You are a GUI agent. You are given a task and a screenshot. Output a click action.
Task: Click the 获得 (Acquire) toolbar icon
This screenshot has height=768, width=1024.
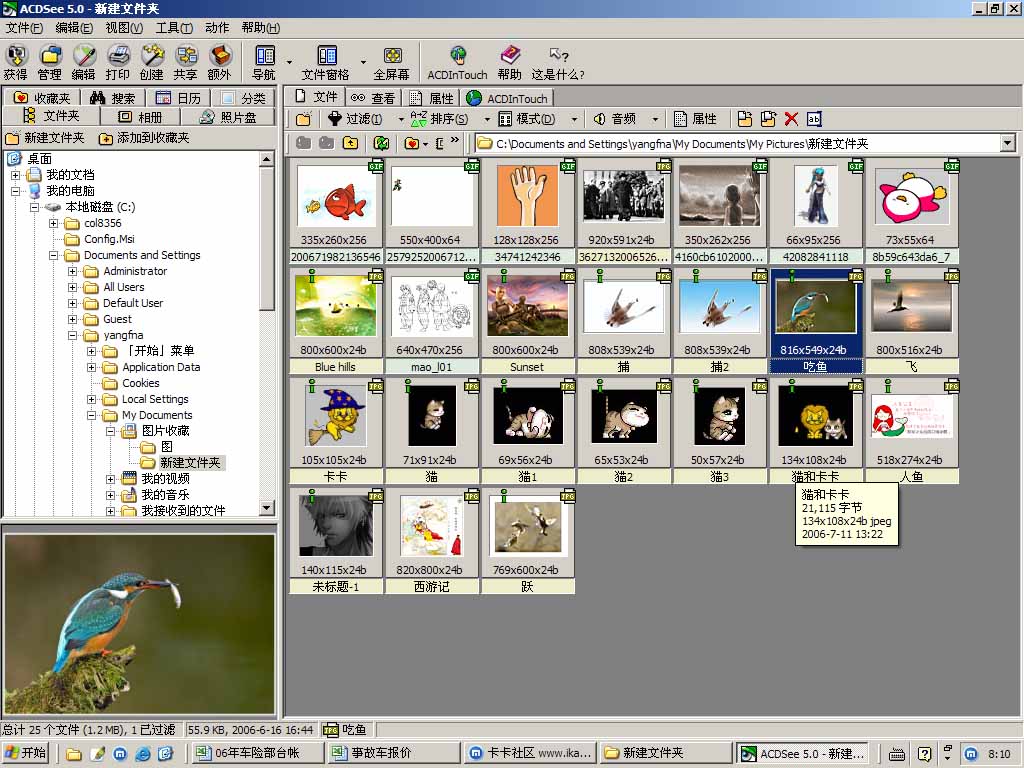(16, 61)
